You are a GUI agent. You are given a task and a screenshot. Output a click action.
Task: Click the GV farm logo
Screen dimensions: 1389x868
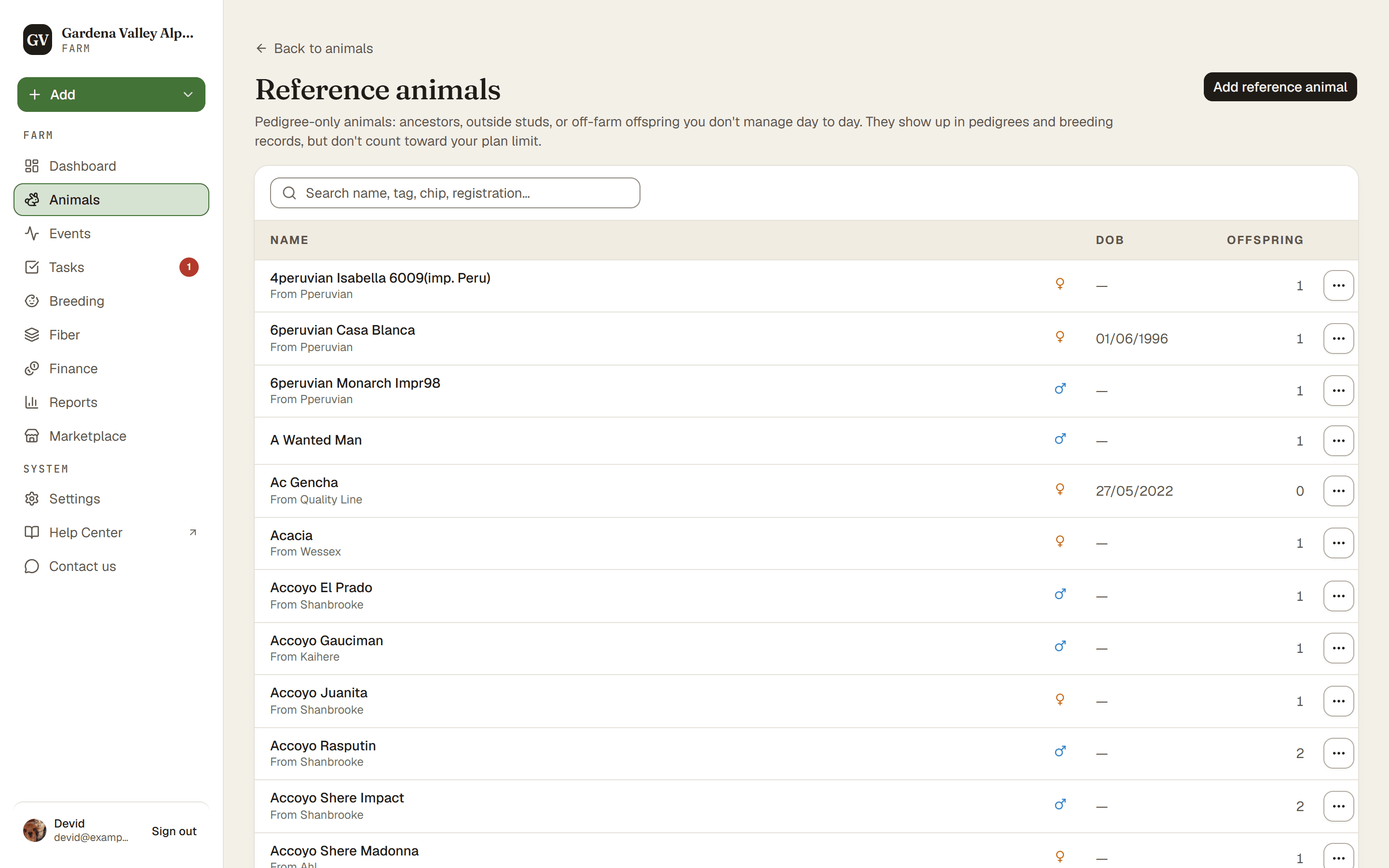tap(37, 40)
